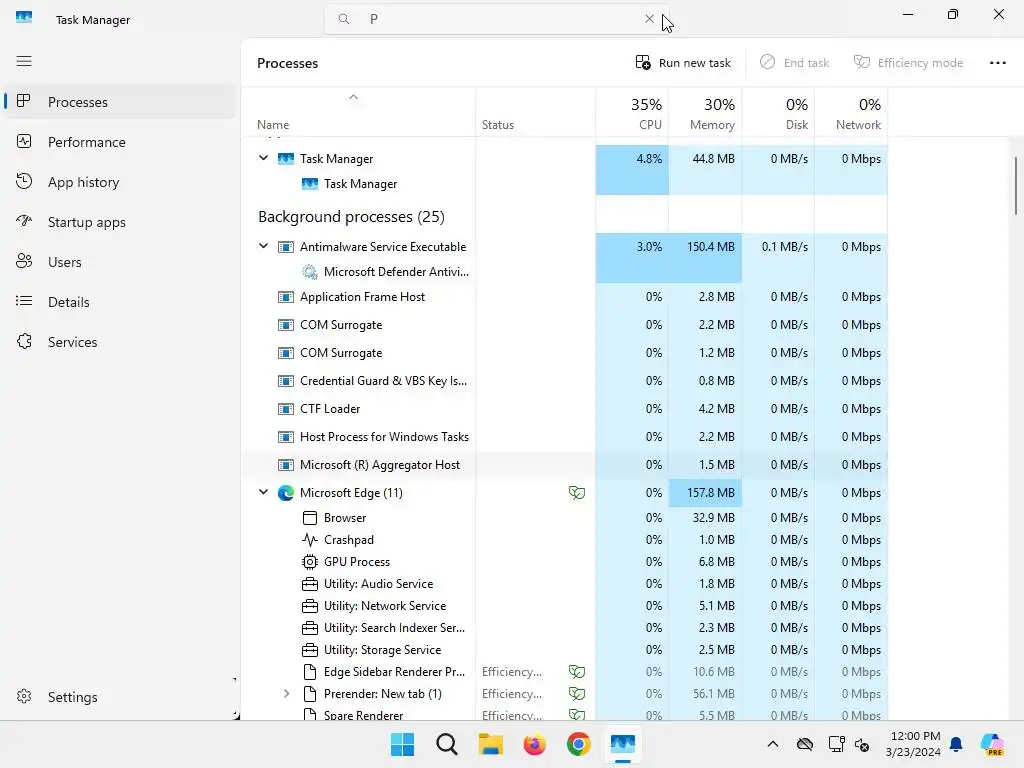Sort processes by Memory column
Viewport: 1024px width, 768px height.
pyautogui.click(x=705, y=113)
